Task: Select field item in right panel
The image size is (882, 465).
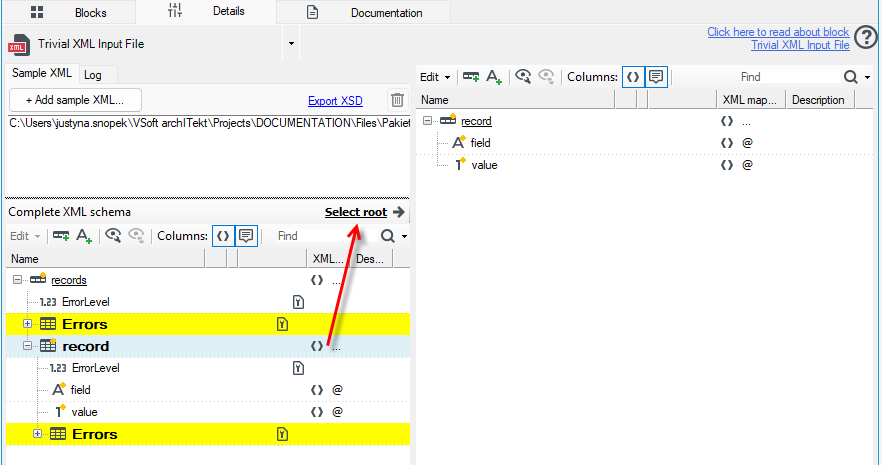Action: point(480,143)
